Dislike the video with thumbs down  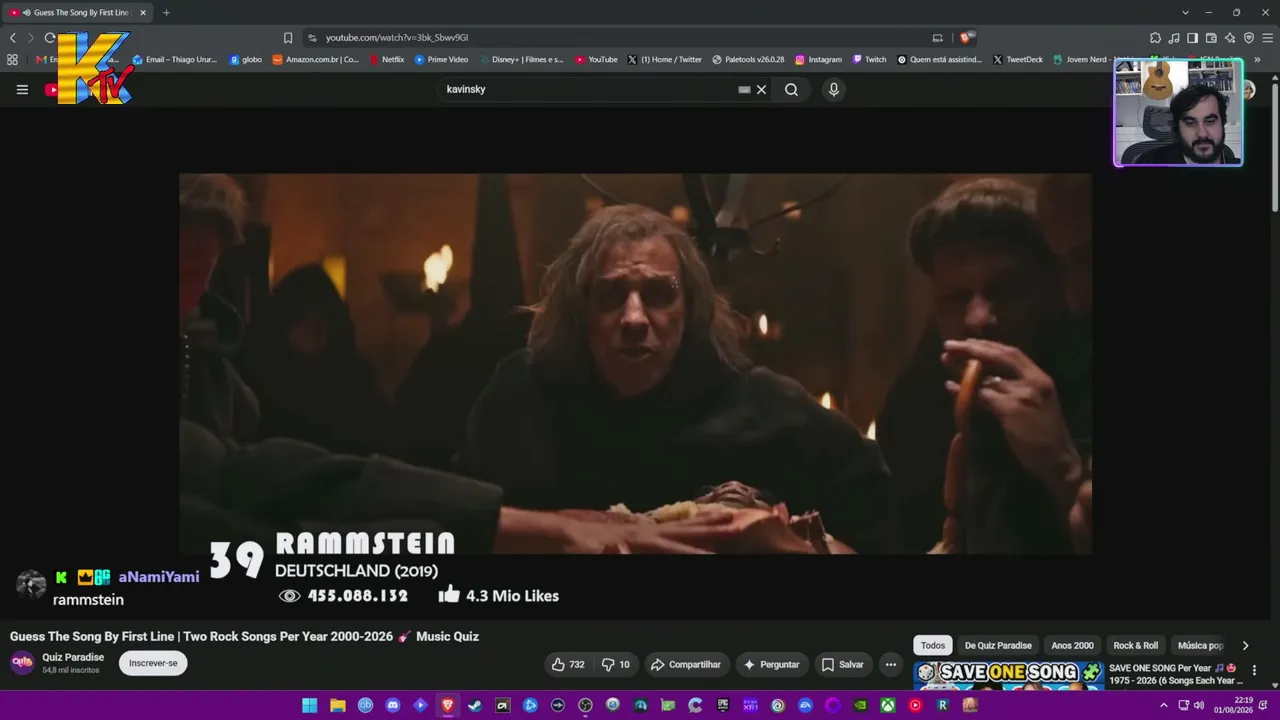coord(616,664)
